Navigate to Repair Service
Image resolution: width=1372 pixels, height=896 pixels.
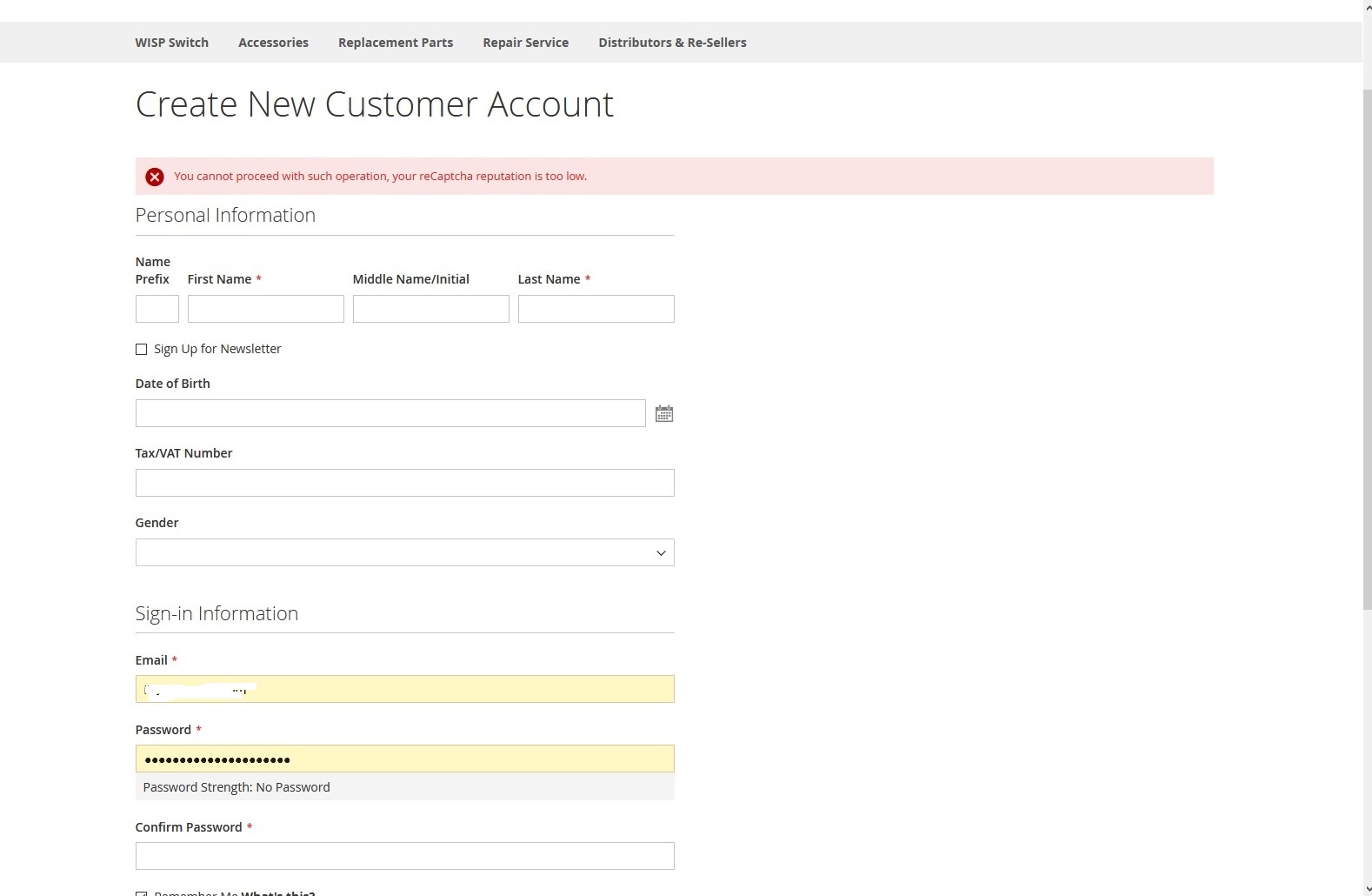525,43
